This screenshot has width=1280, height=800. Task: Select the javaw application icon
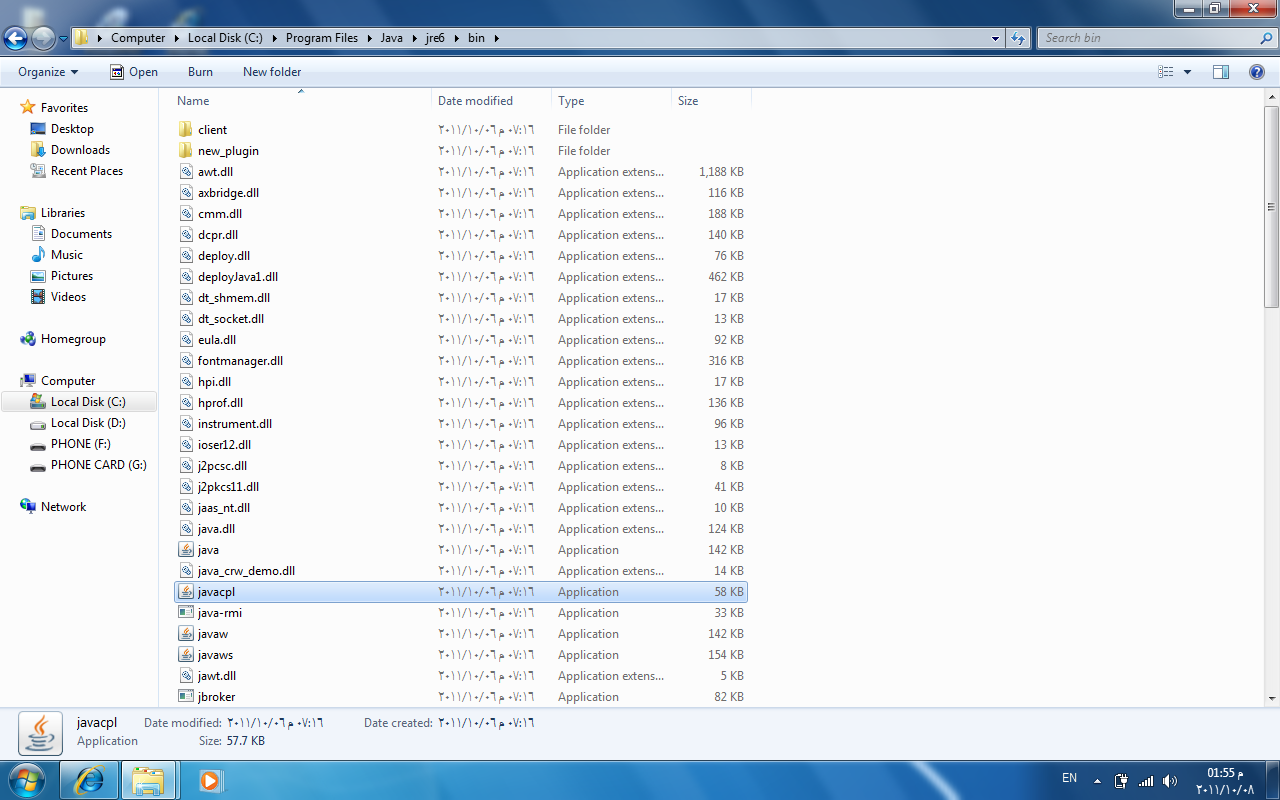[x=185, y=633]
